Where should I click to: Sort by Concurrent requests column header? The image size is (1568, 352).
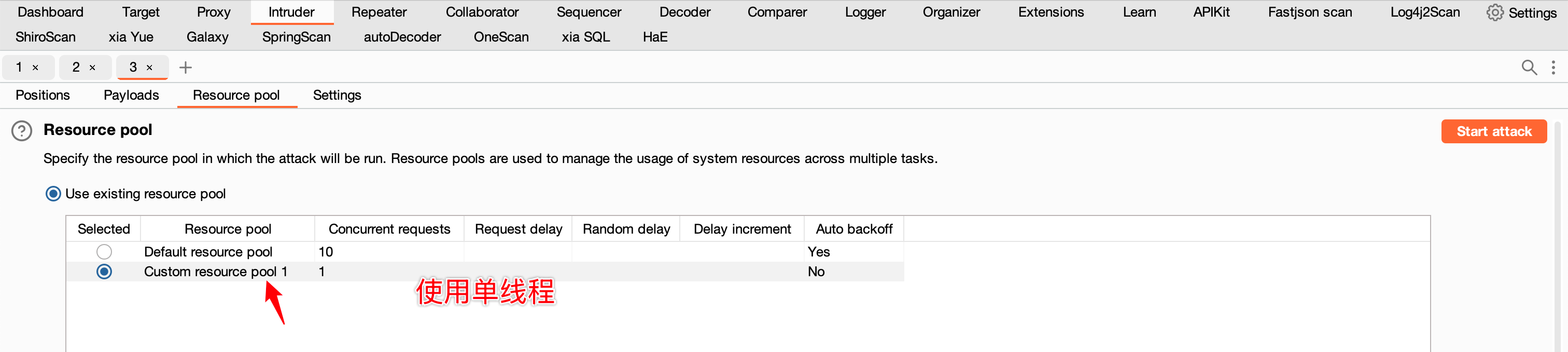(x=389, y=229)
